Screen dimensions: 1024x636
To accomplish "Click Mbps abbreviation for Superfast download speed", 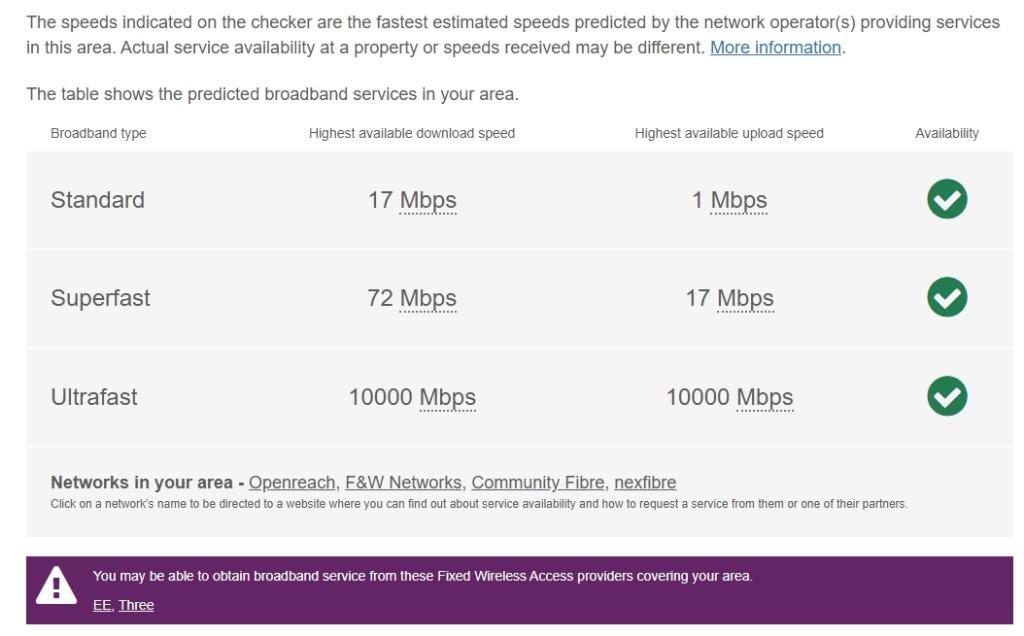I will [428, 298].
